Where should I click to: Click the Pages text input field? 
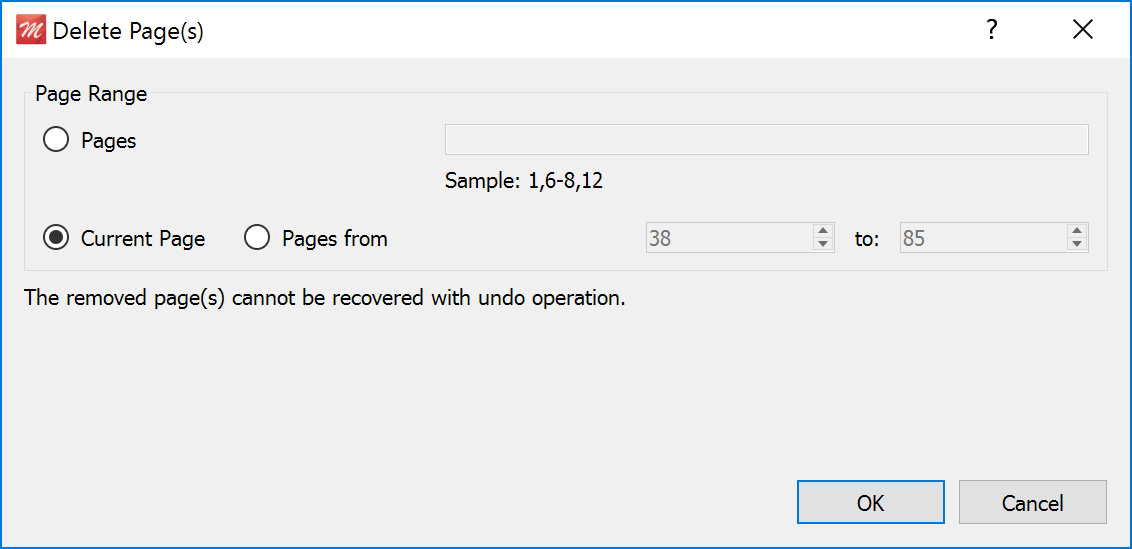pos(767,140)
